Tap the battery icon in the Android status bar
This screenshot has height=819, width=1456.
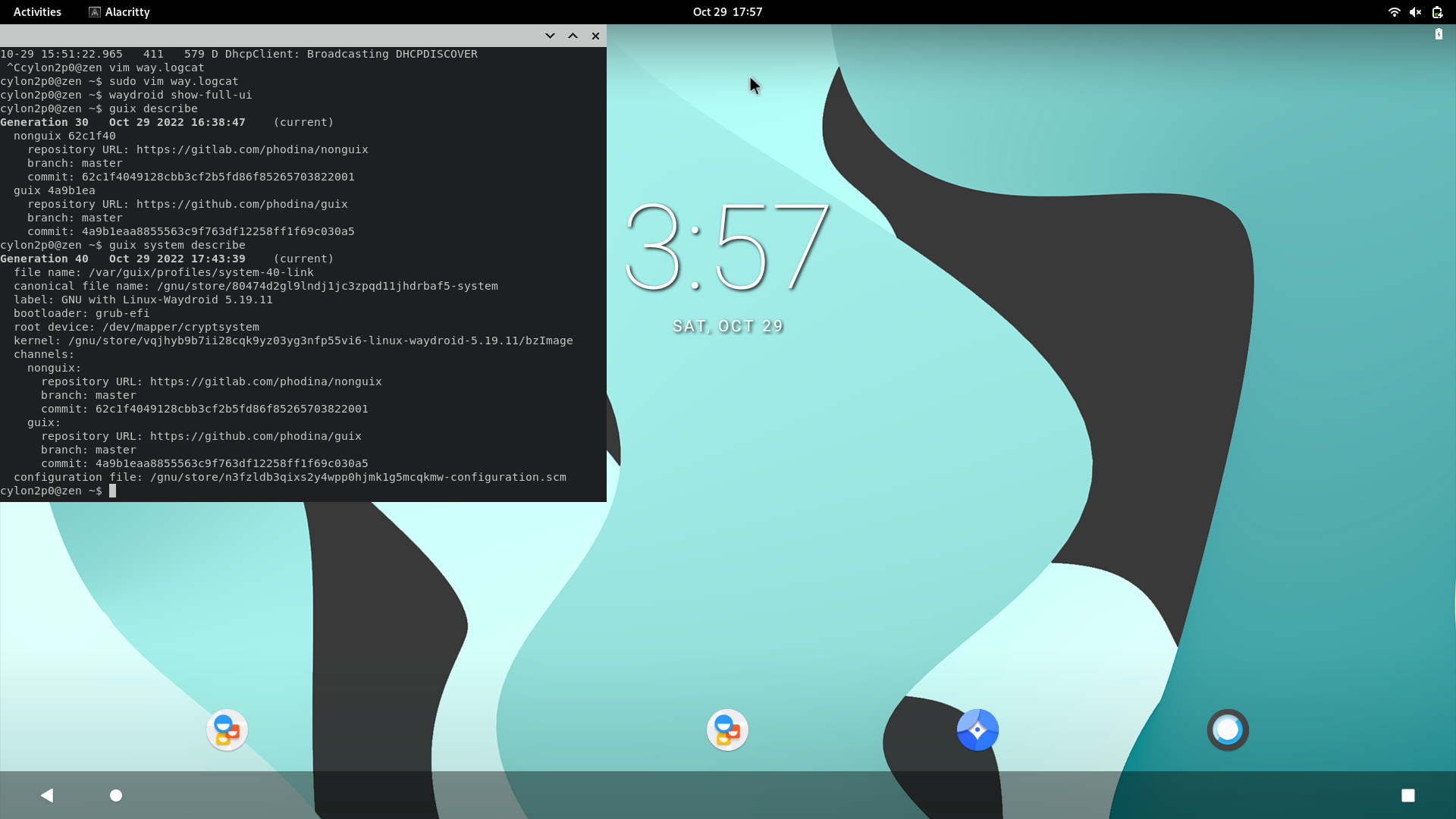click(x=1439, y=34)
